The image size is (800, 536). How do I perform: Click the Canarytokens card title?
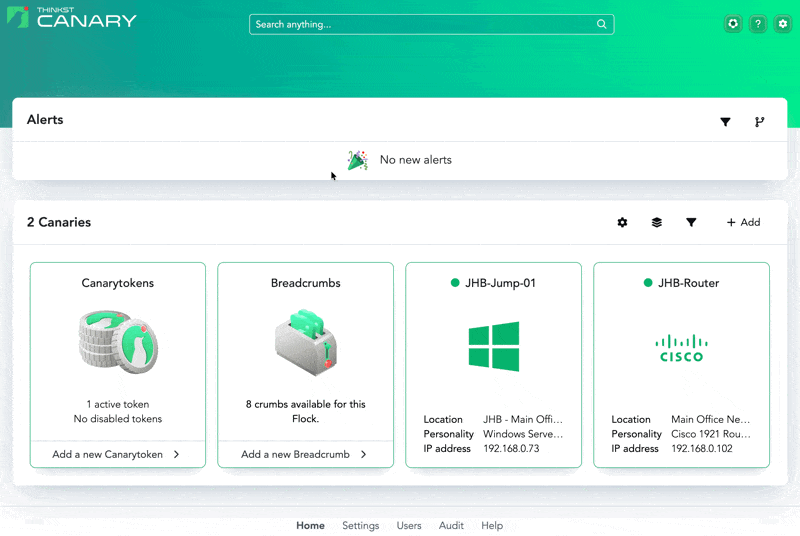coord(118,283)
